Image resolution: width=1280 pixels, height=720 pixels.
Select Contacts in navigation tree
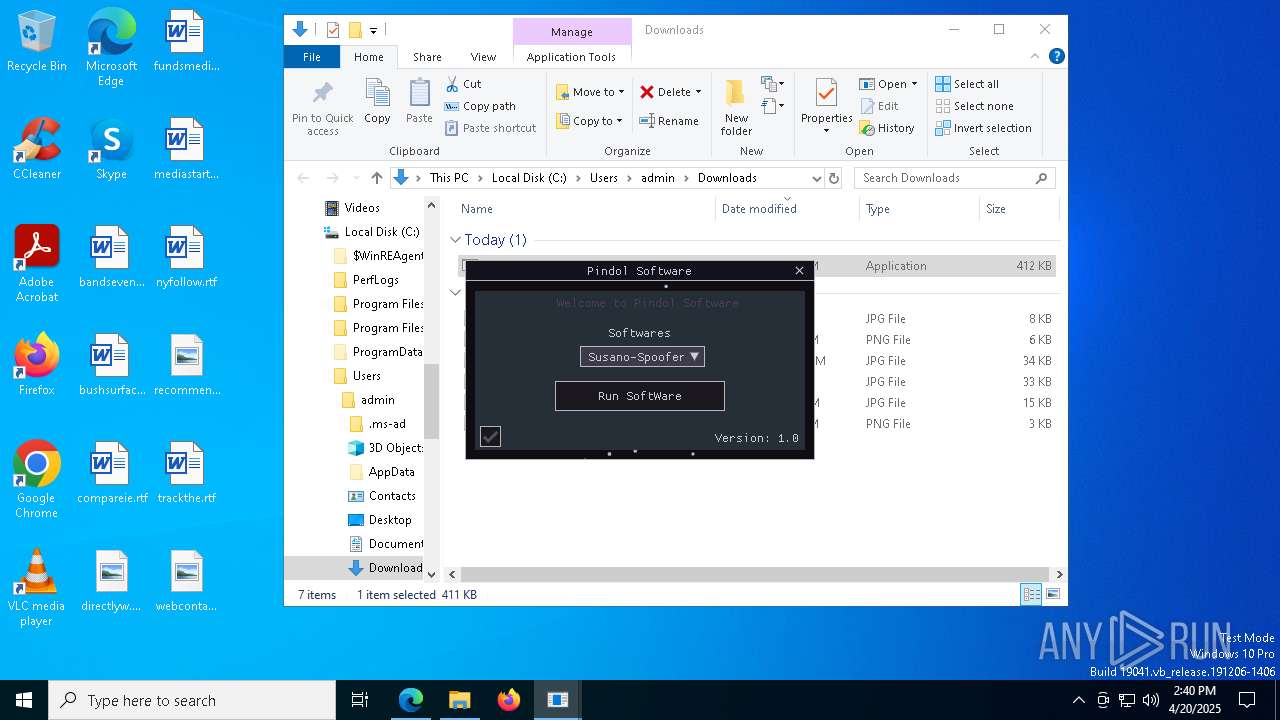pyautogui.click(x=382, y=496)
